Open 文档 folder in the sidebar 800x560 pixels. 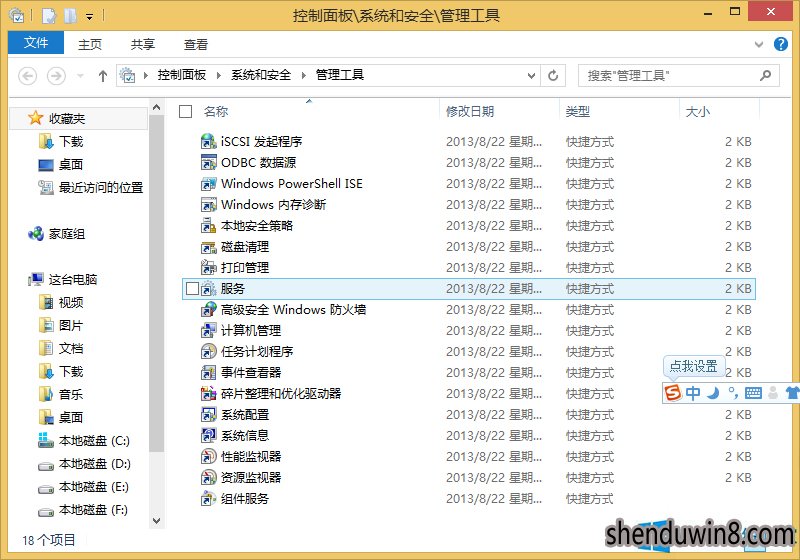(x=70, y=348)
